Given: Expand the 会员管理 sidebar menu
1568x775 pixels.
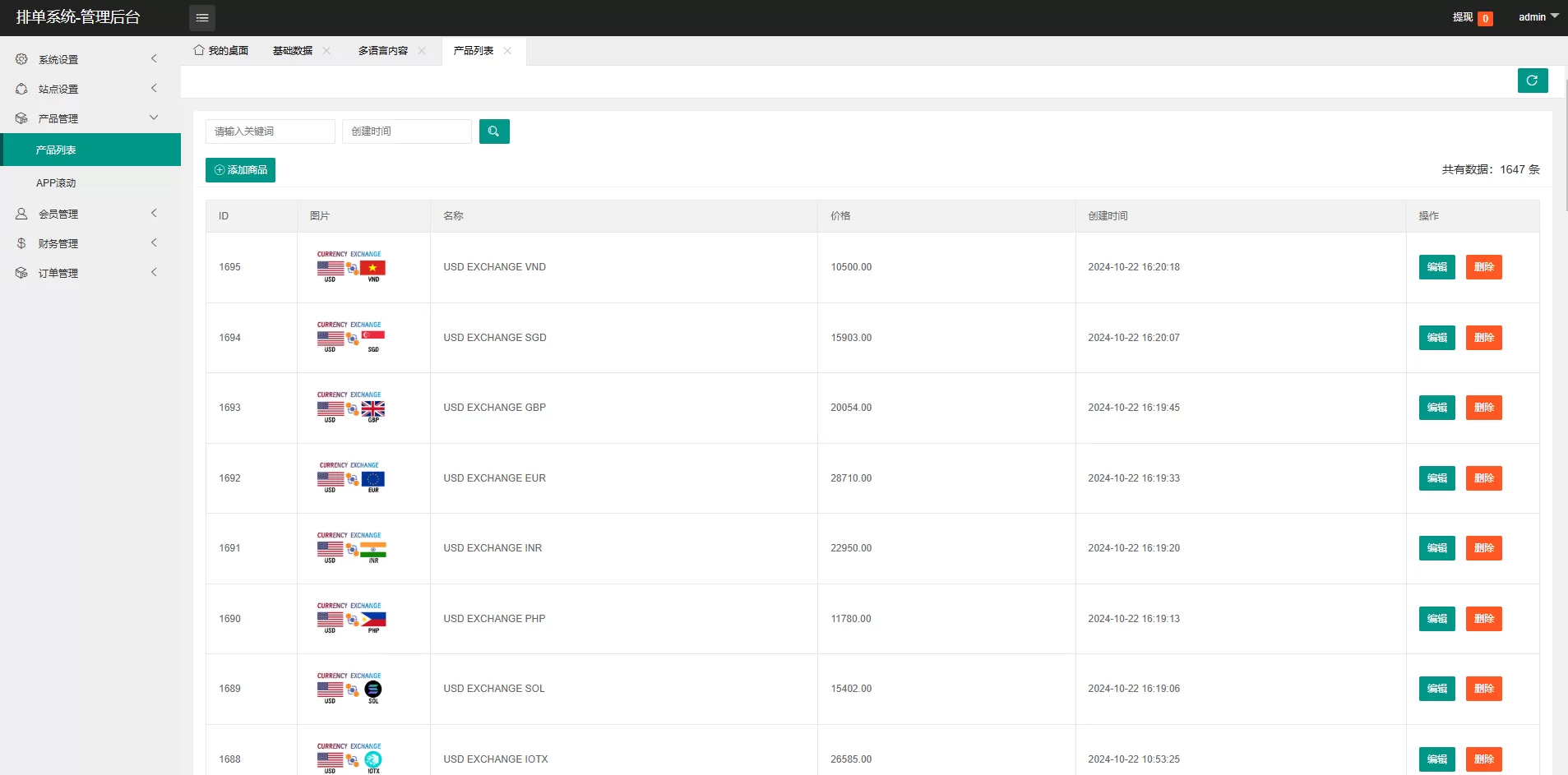Looking at the screenshot, I should 86,214.
